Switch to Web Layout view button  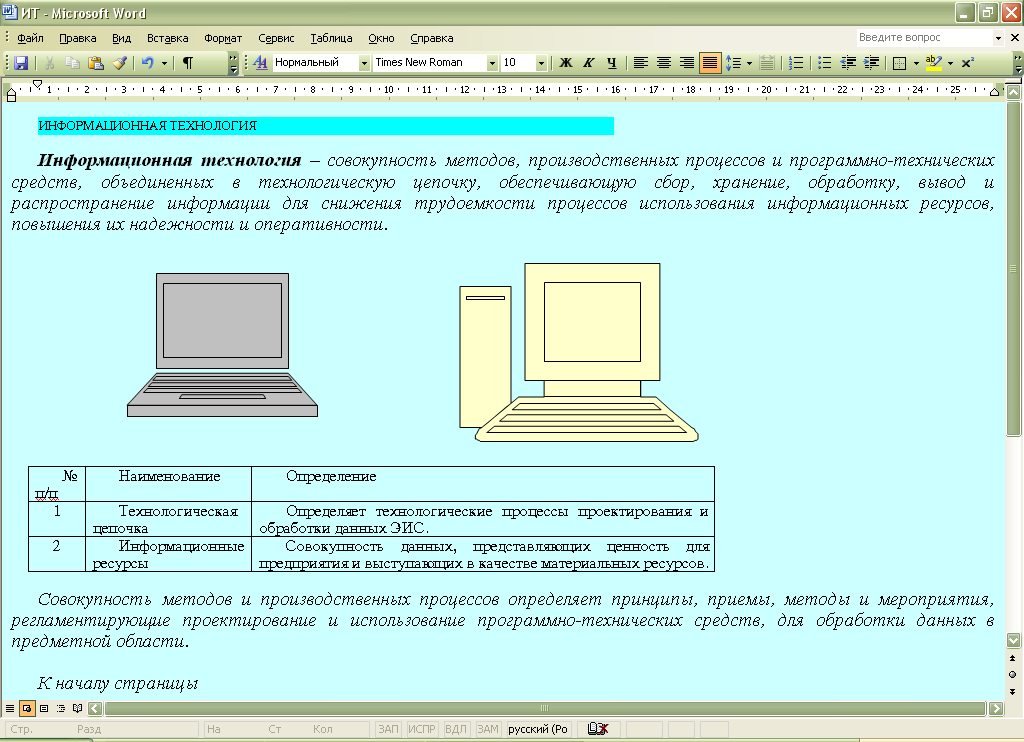click(27, 708)
